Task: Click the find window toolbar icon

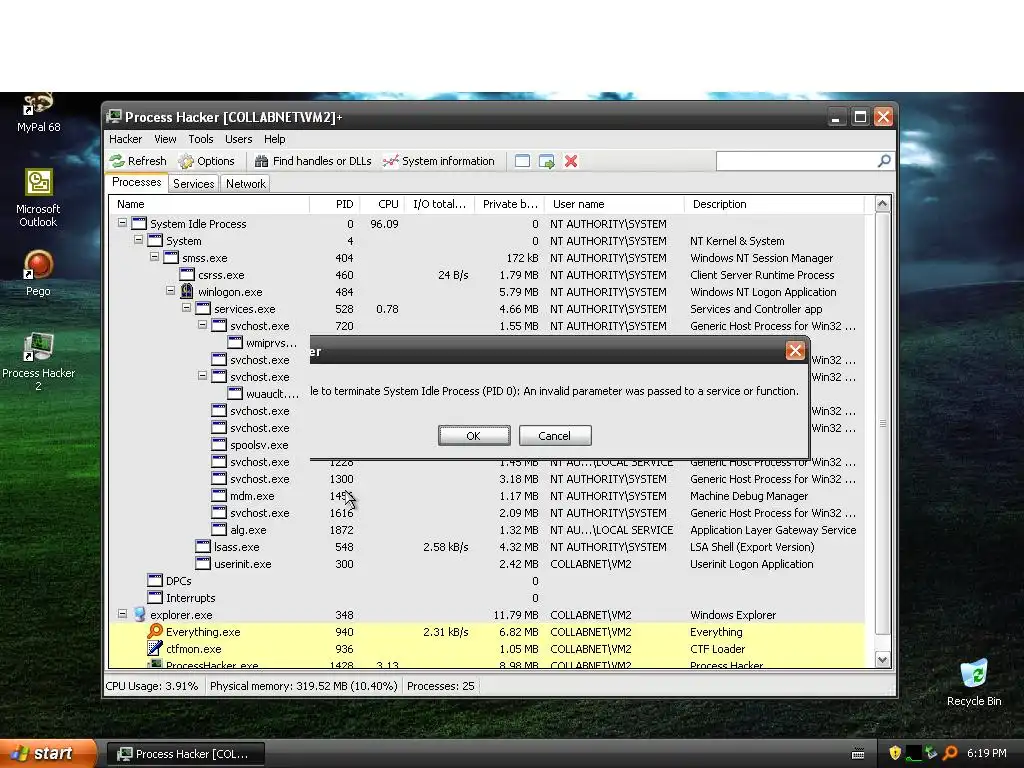Action: (522, 161)
